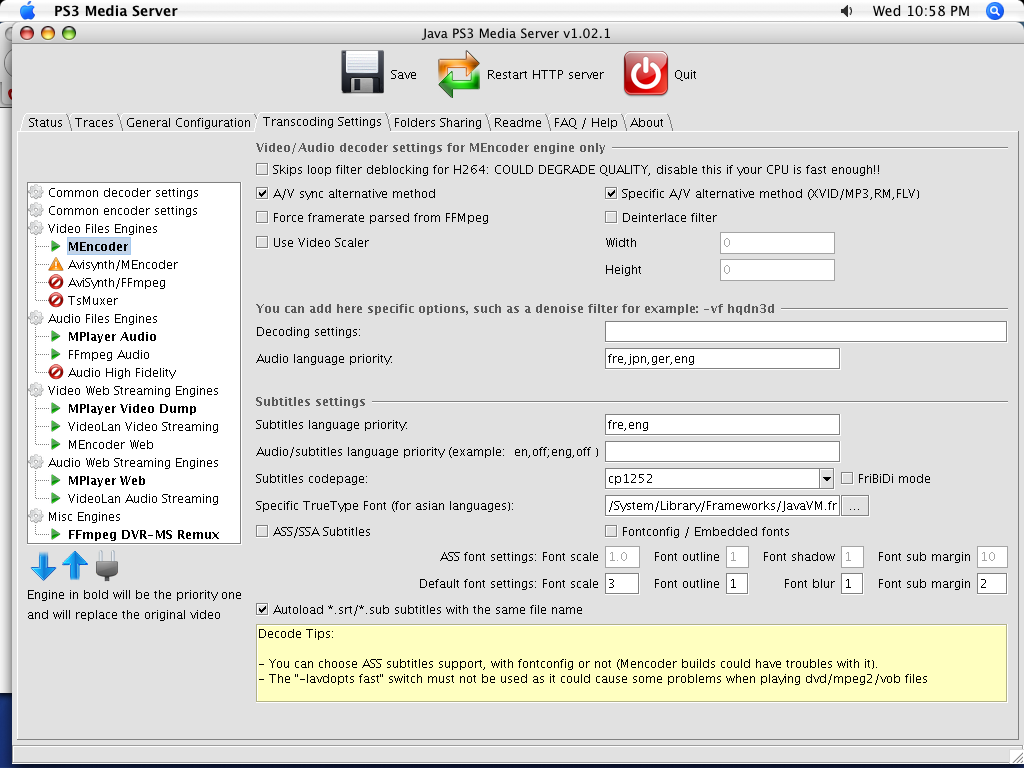Click the blue up arrow engine priority icon
The width and height of the screenshot is (1024, 768).
[74, 566]
